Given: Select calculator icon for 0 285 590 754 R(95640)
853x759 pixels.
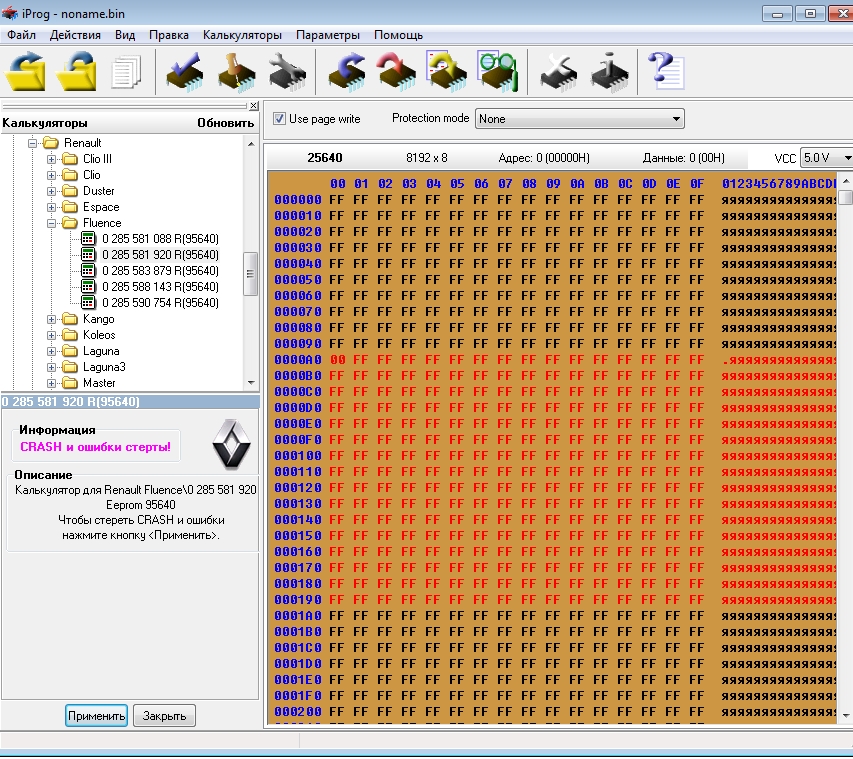Looking at the screenshot, I should click(88, 303).
